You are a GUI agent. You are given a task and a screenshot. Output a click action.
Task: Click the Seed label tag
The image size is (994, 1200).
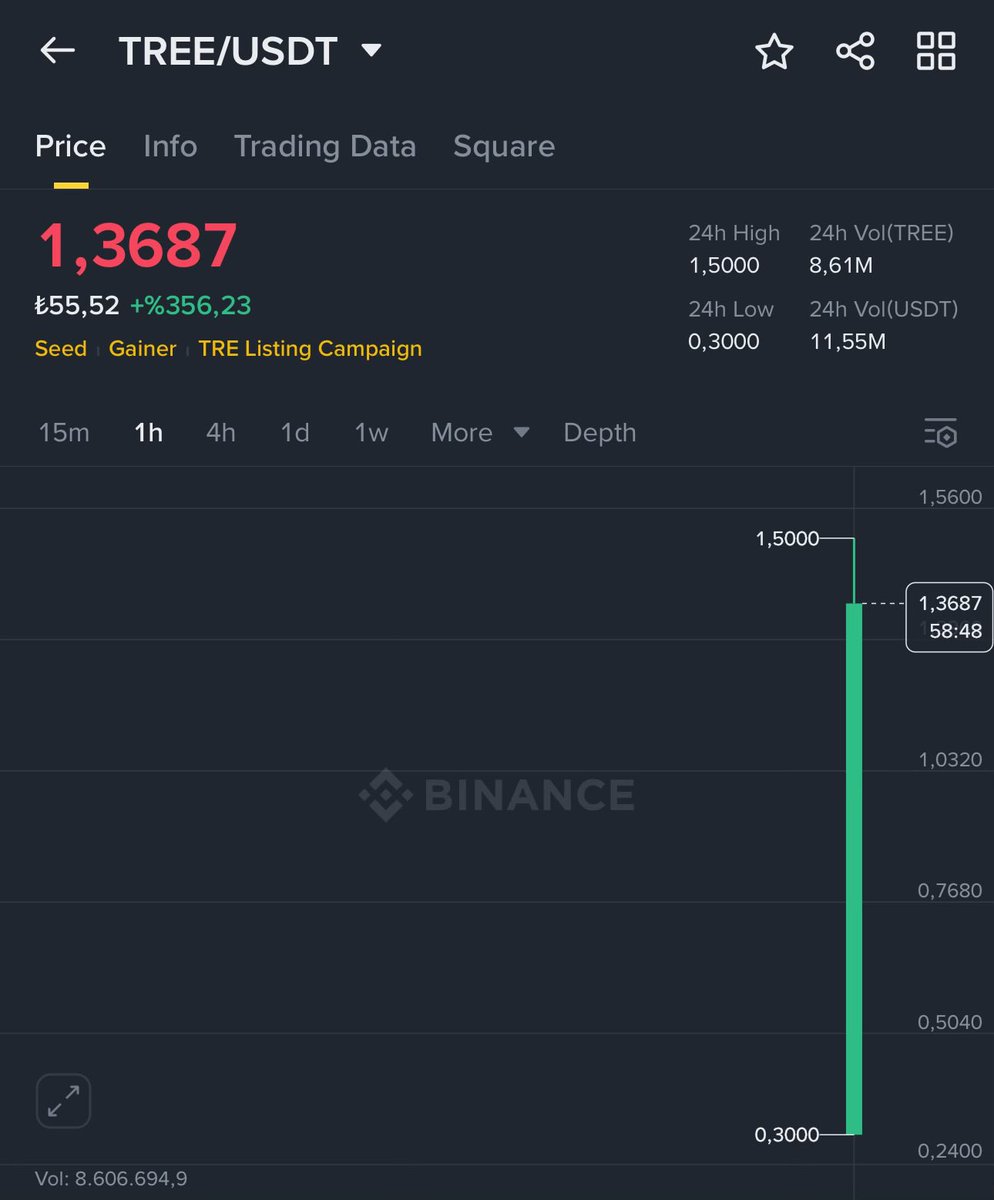(60, 349)
